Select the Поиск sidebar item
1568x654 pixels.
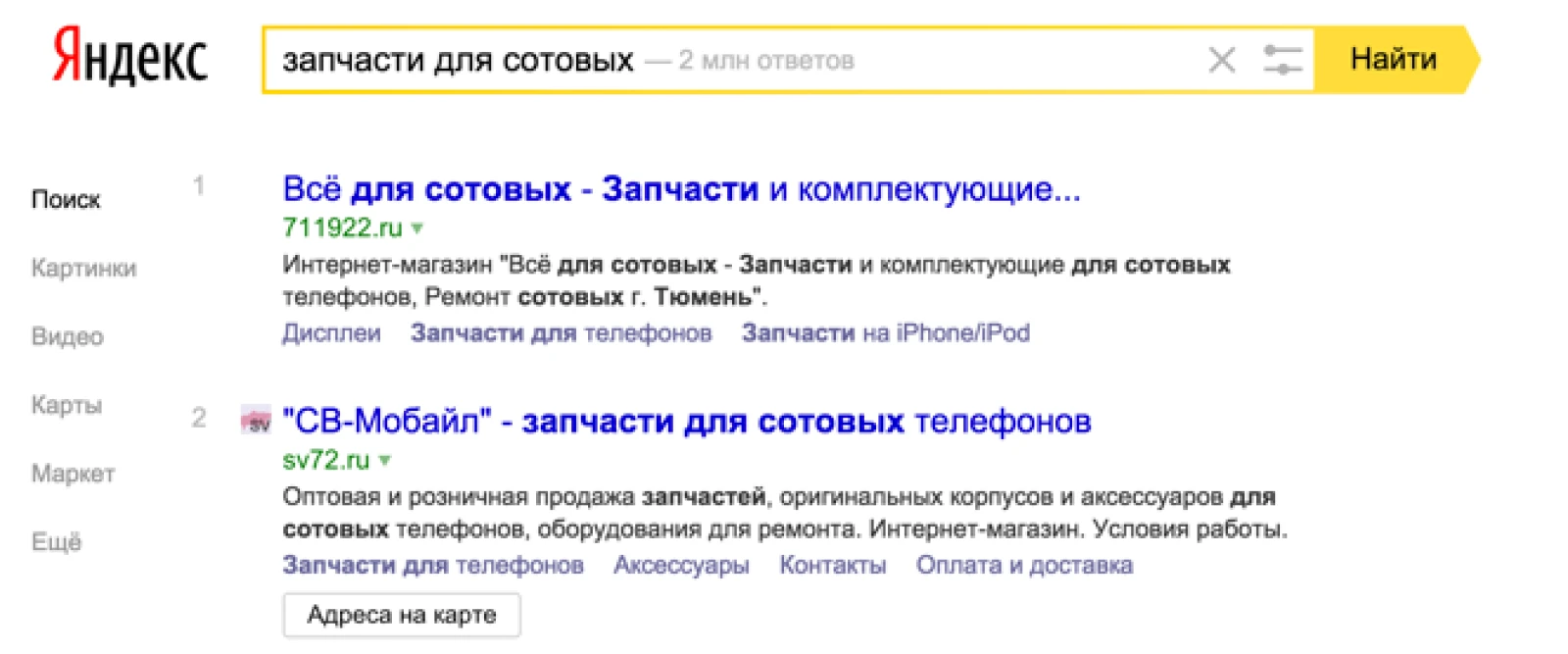(x=66, y=199)
